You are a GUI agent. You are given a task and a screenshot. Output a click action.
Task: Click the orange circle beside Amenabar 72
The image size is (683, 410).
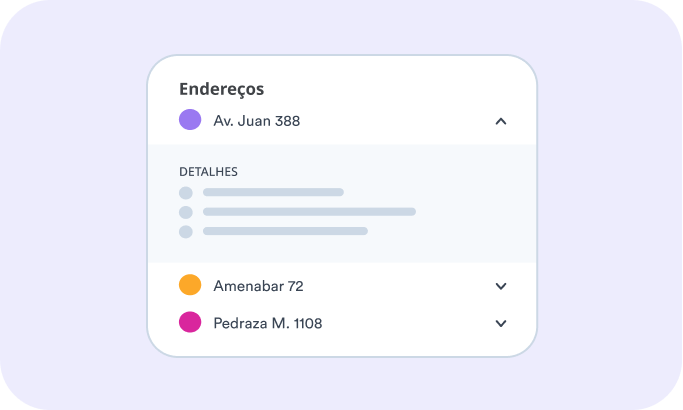click(190, 286)
